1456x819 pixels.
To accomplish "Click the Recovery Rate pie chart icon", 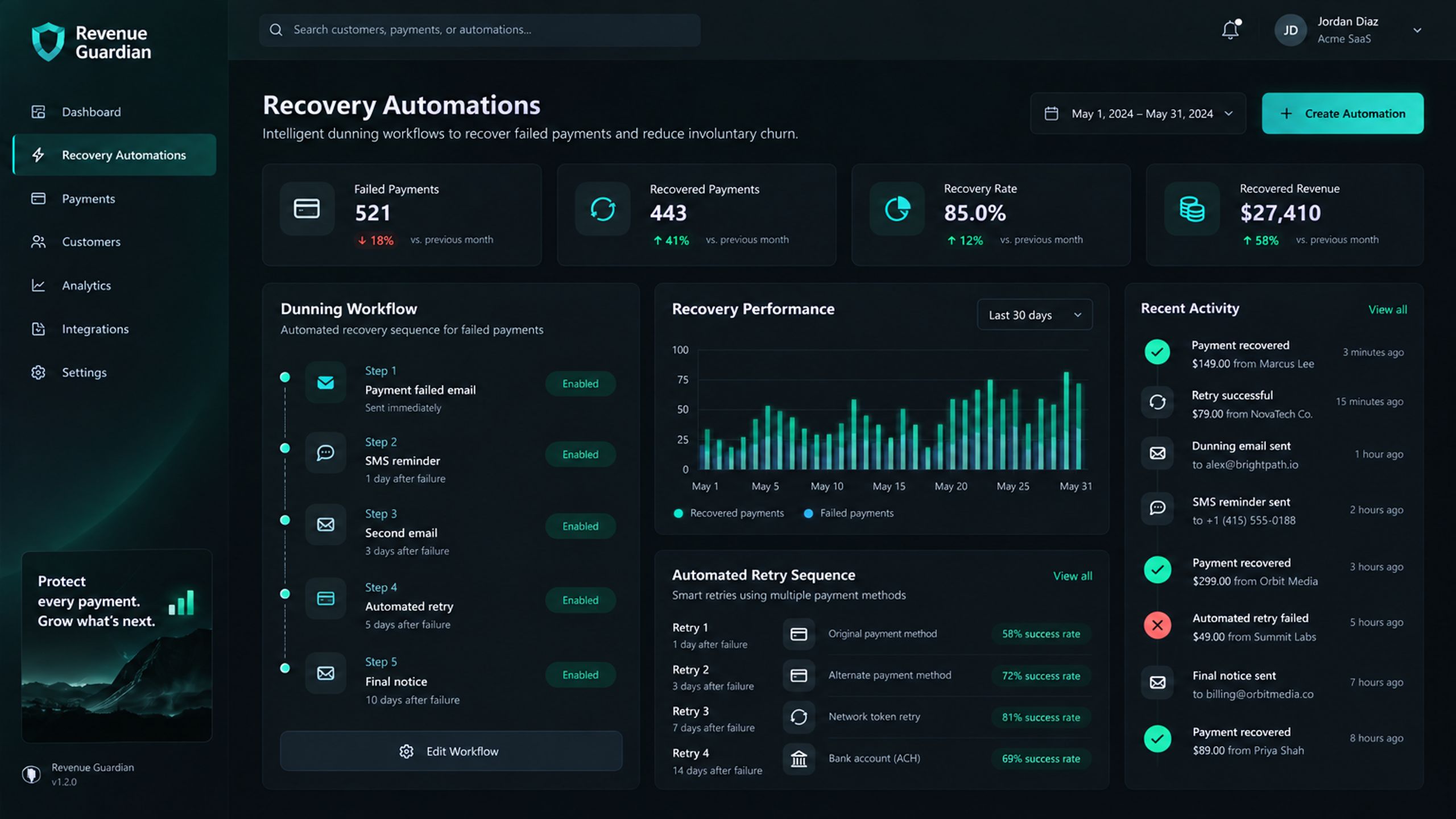I will point(897,209).
